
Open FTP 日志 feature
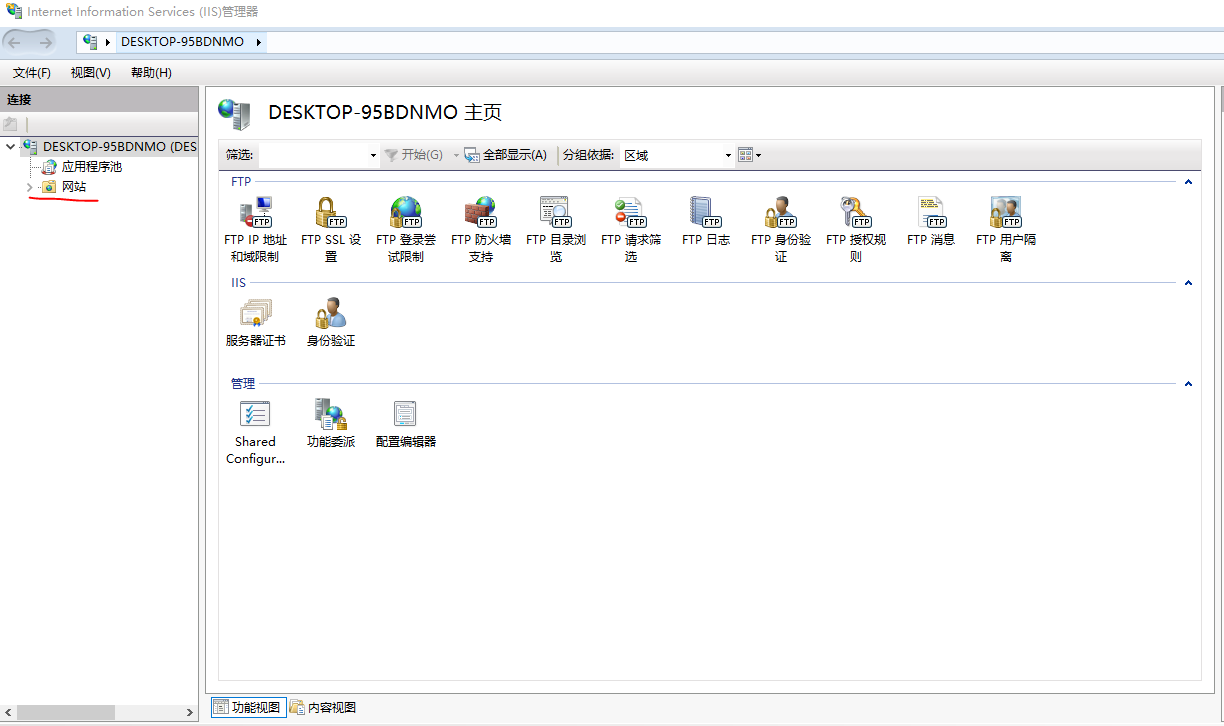pos(706,221)
